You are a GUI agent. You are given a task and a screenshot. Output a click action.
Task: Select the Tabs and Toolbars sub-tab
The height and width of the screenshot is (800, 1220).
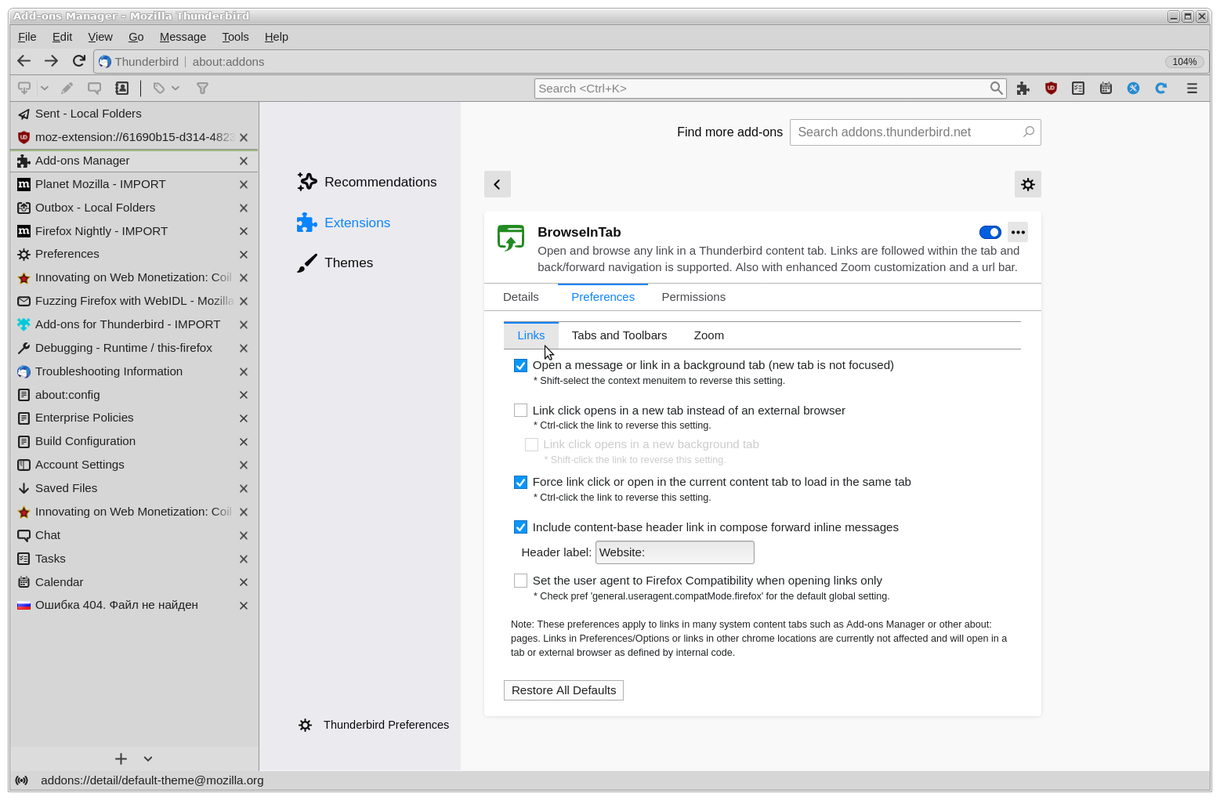pos(619,335)
